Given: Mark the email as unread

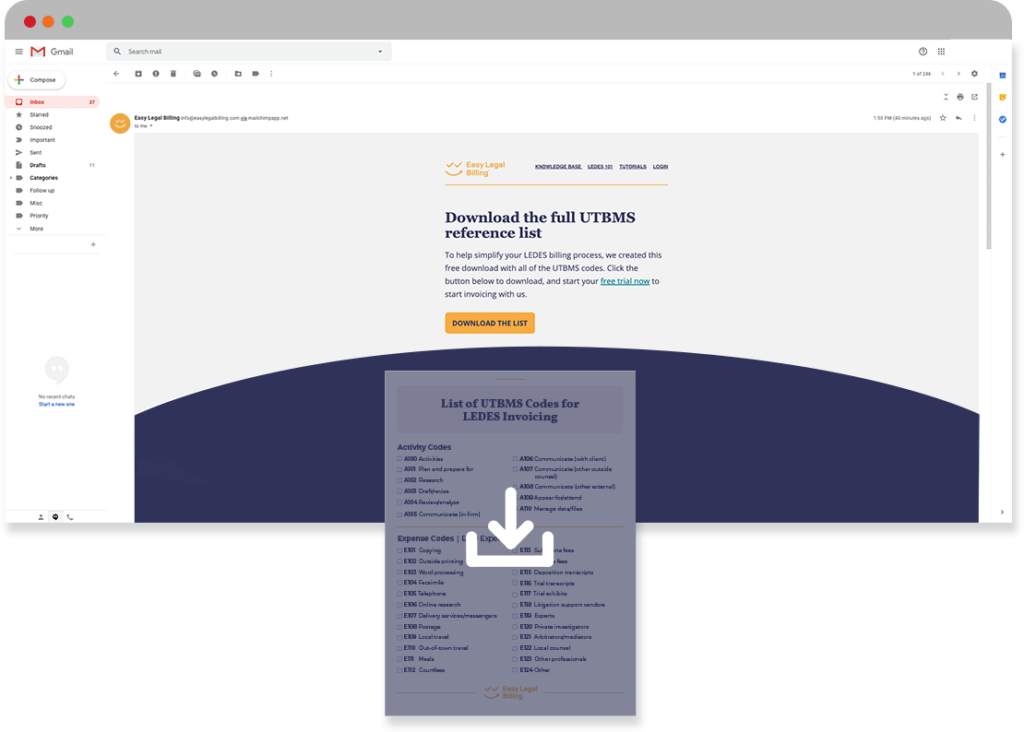Looking at the screenshot, I should (197, 74).
